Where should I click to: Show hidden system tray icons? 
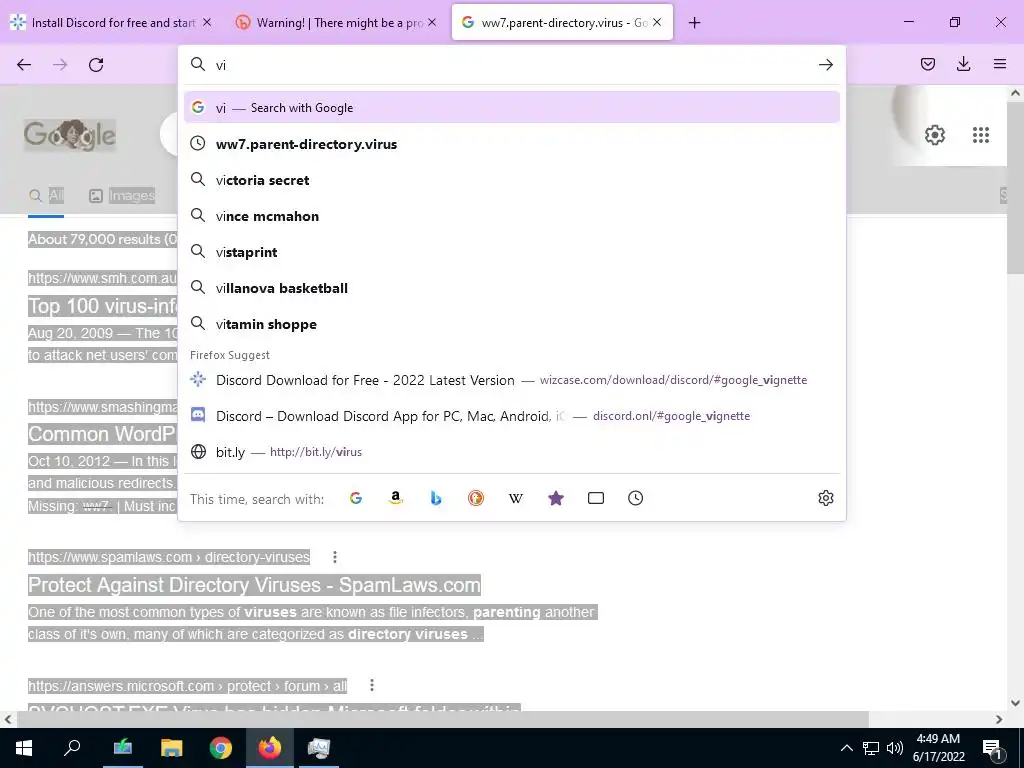pos(846,748)
